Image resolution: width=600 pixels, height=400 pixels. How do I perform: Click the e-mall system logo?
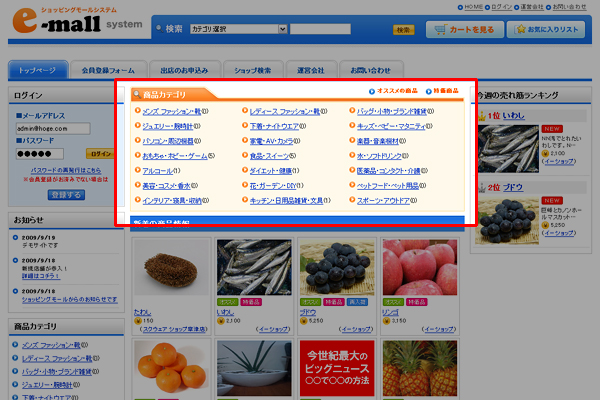(75, 28)
